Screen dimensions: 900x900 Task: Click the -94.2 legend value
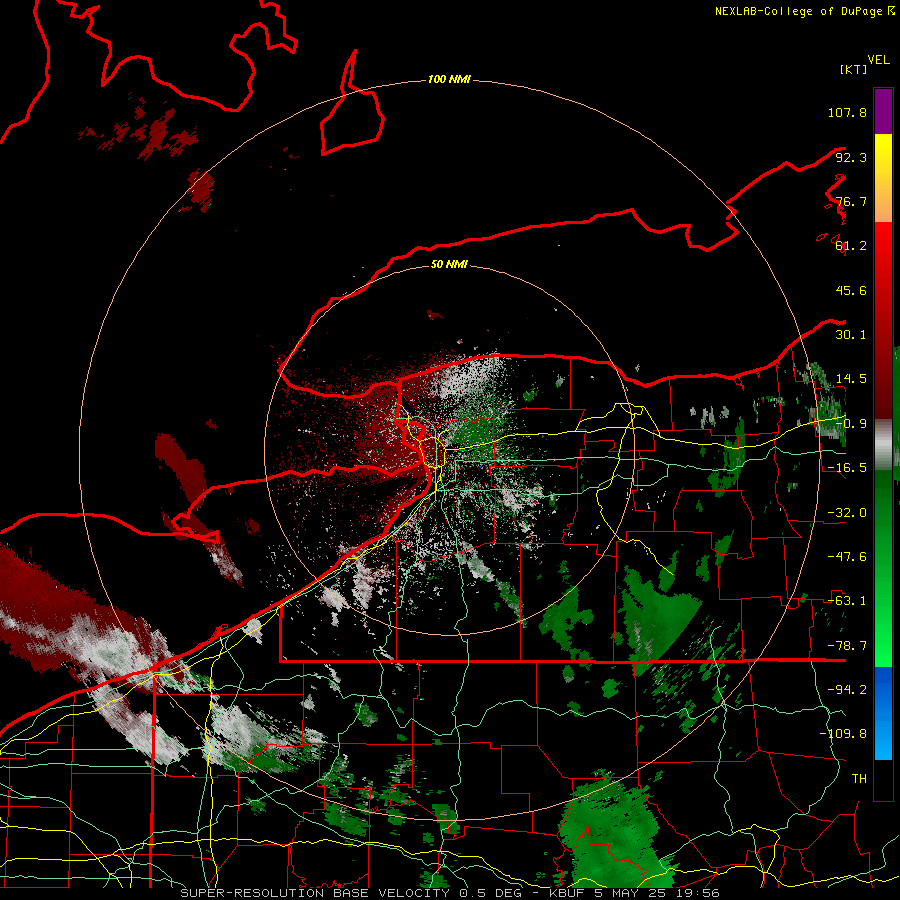pos(847,690)
